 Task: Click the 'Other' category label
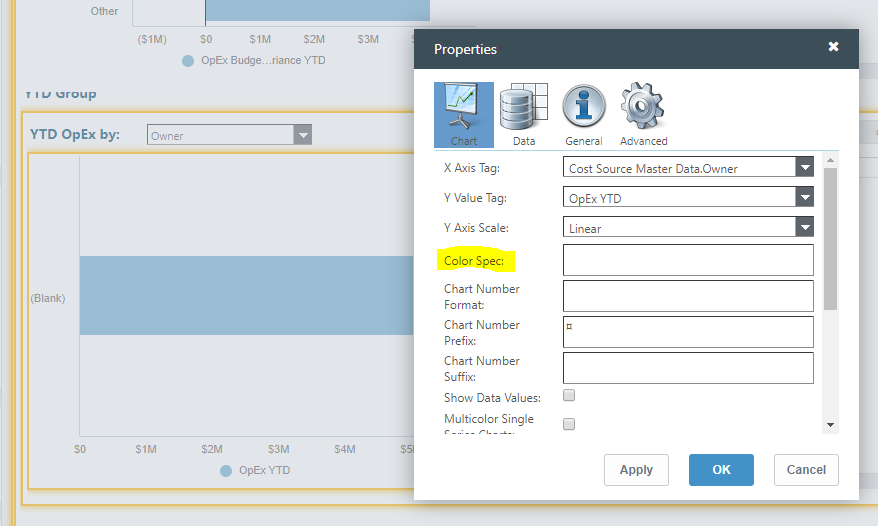(x=104, y=11)
